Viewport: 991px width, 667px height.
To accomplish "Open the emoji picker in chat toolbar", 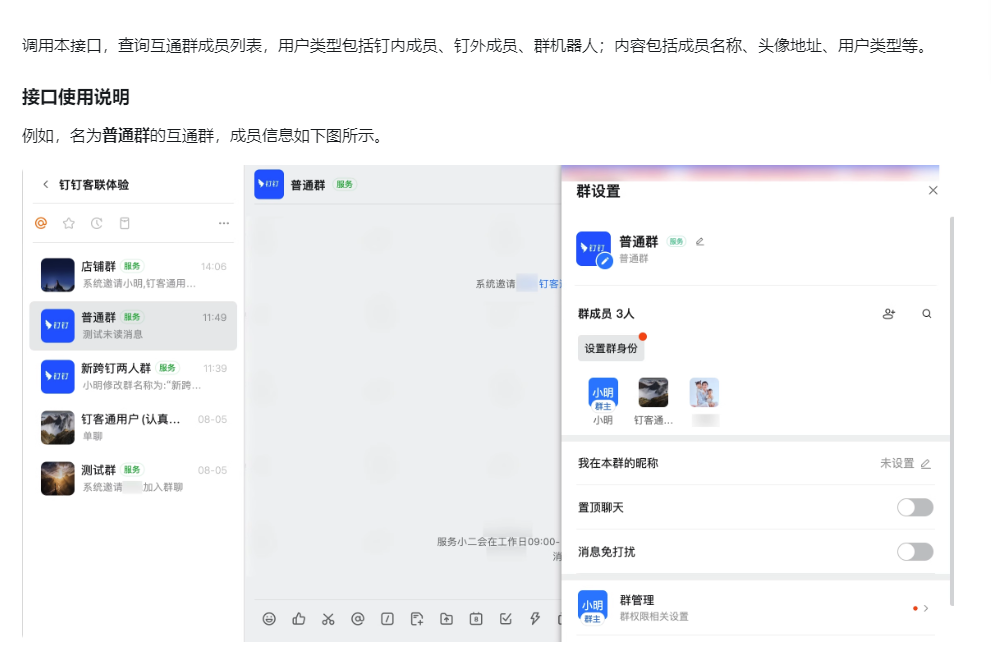I will (x=269, y=619).
